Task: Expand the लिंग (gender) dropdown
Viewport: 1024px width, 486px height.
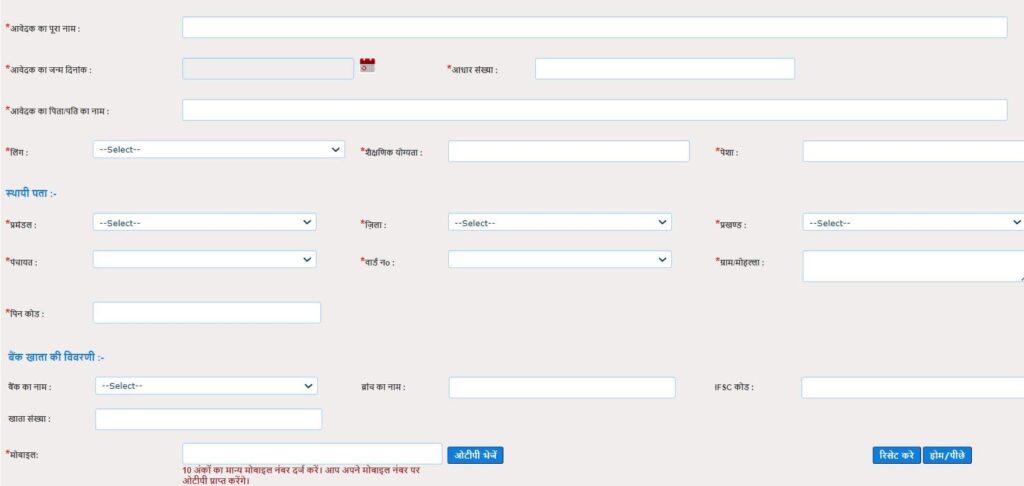Action: [218, 149]
